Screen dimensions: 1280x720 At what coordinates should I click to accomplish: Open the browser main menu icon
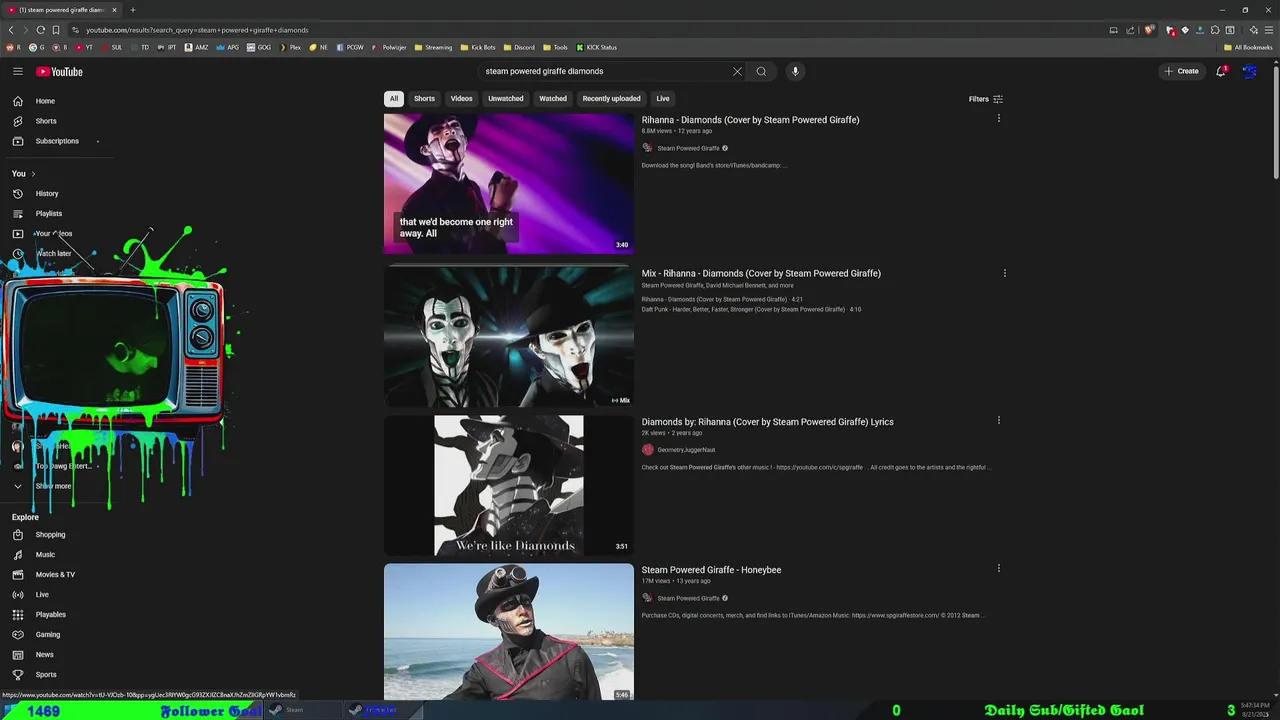(x=1268, y=30)
